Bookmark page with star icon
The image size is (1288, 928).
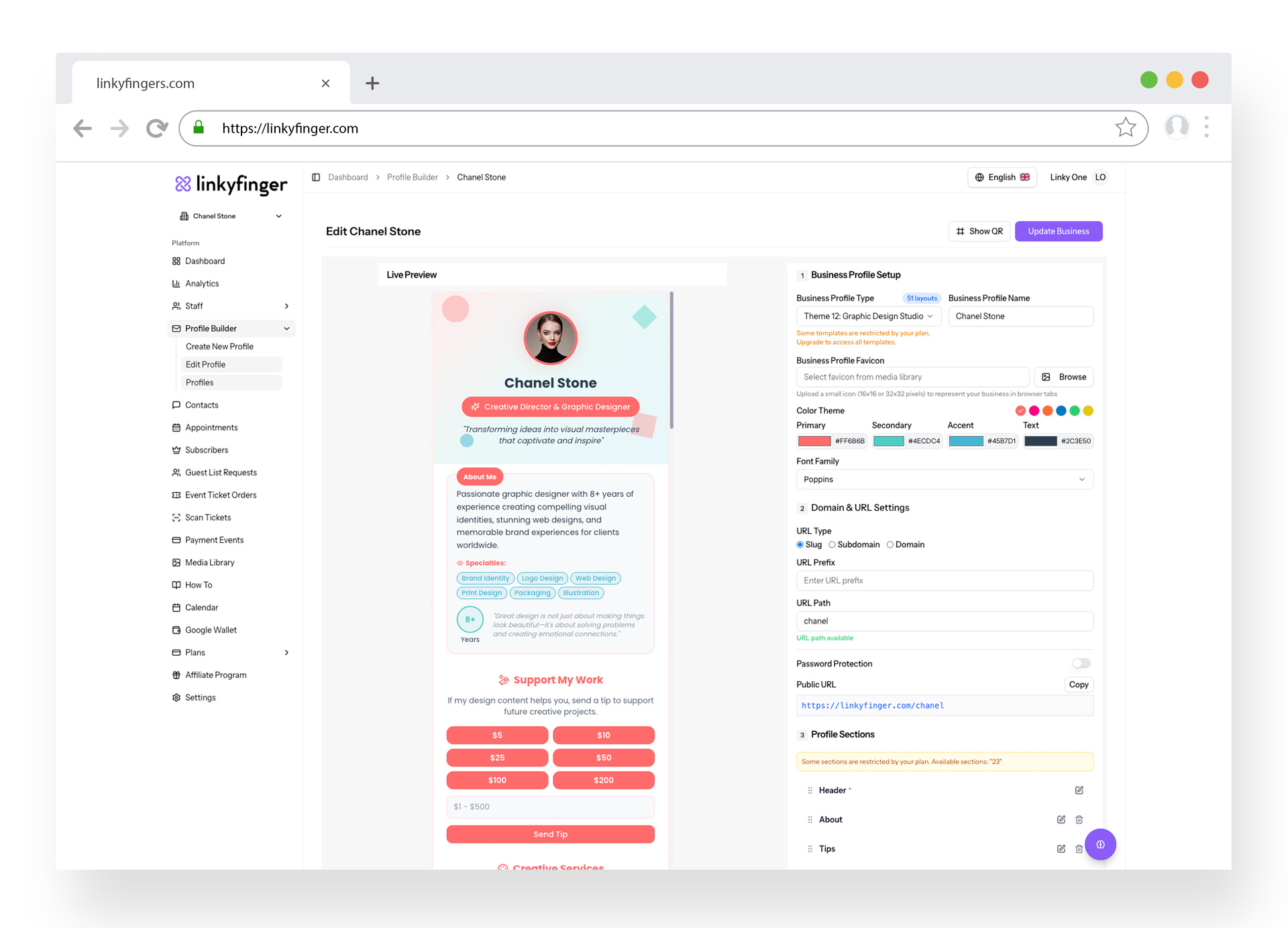click(1125, 127)
